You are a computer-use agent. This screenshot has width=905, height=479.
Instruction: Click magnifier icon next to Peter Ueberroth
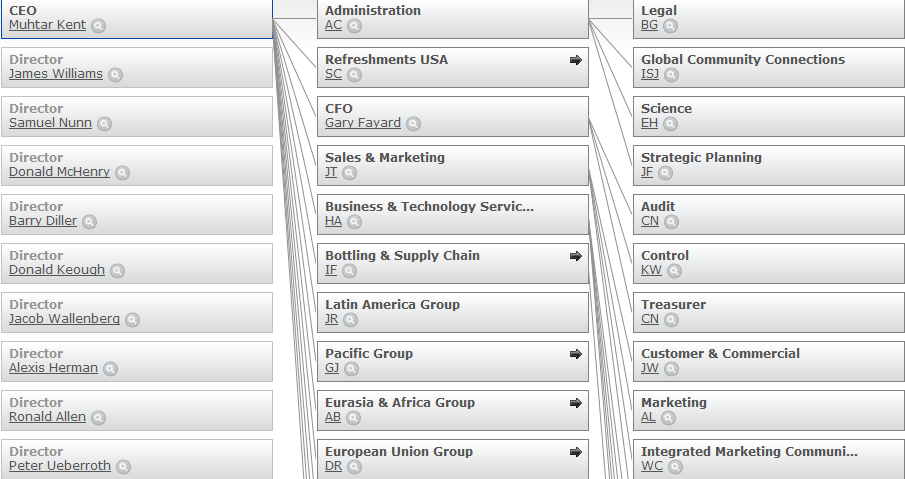click(123, 467)
